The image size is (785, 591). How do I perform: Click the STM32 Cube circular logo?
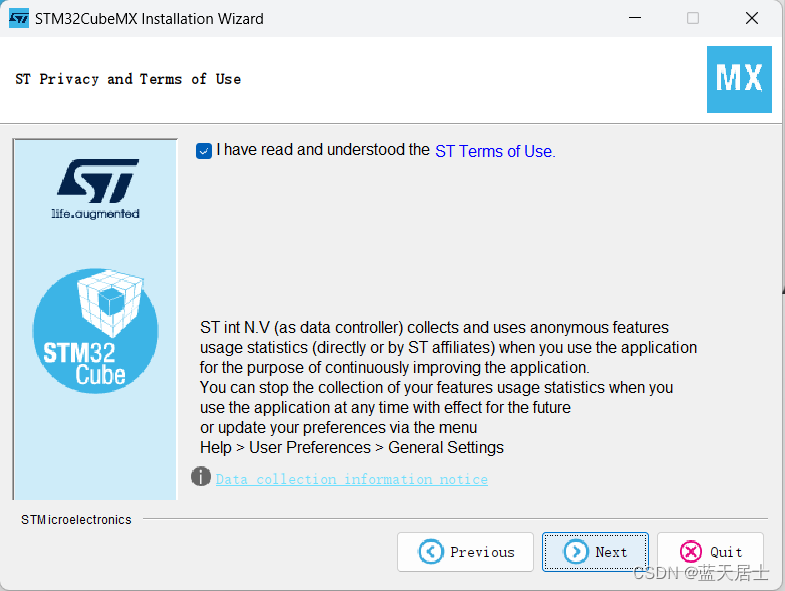pos(95,331)
